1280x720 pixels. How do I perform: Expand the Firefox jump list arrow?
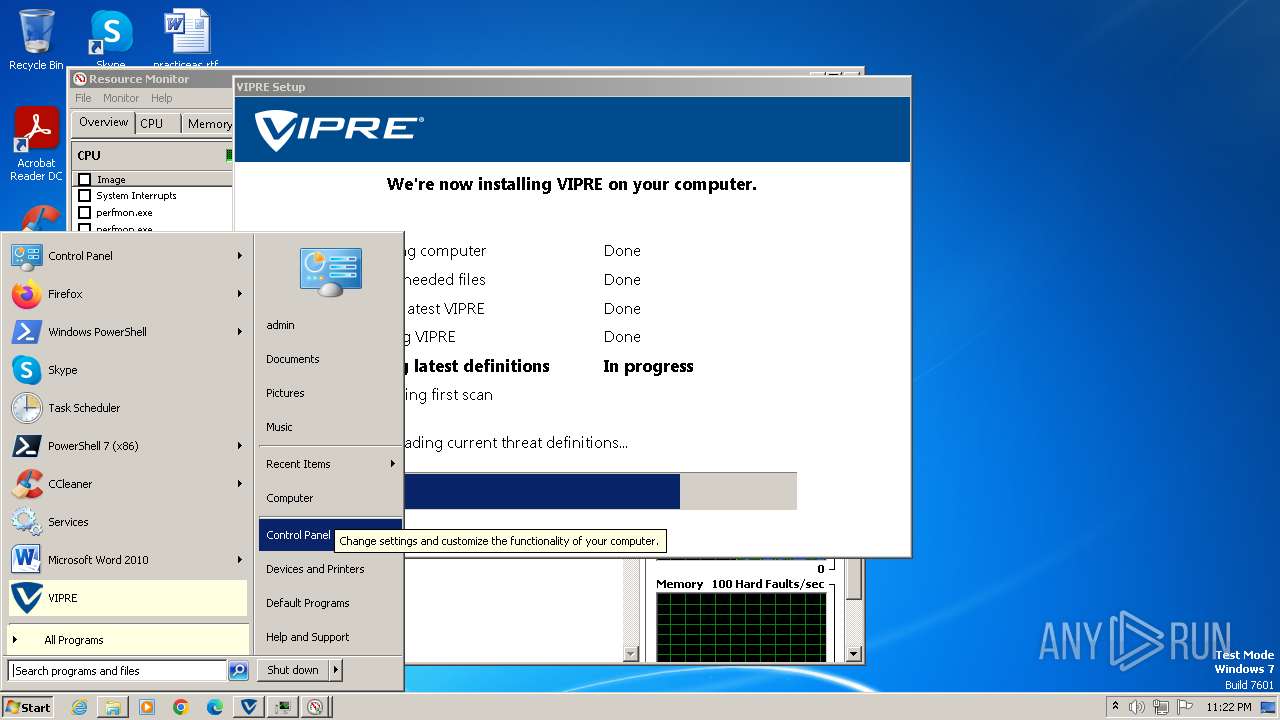[x=240, y=294]
